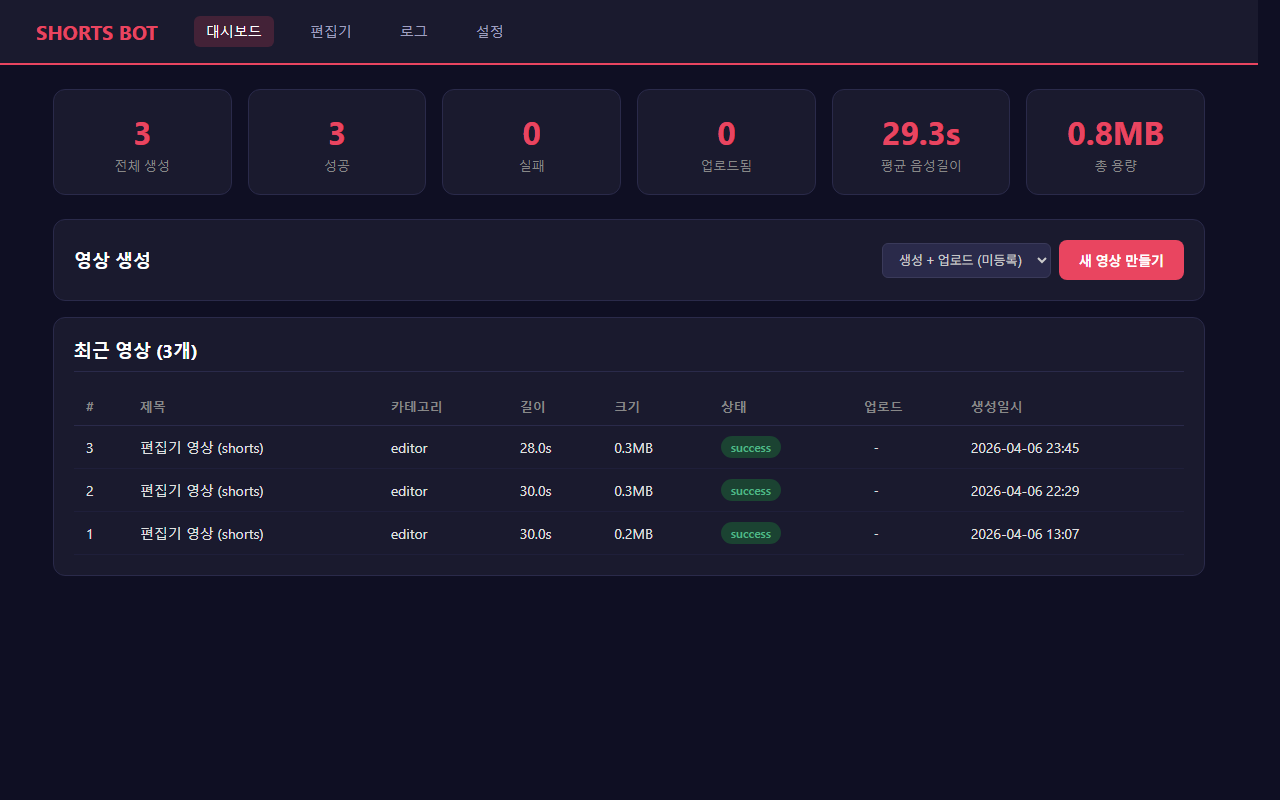Click the date 2026-04-06 23:45
Image resolution: width=1280 pixels, height=800 pixels.
[1025, 448]
